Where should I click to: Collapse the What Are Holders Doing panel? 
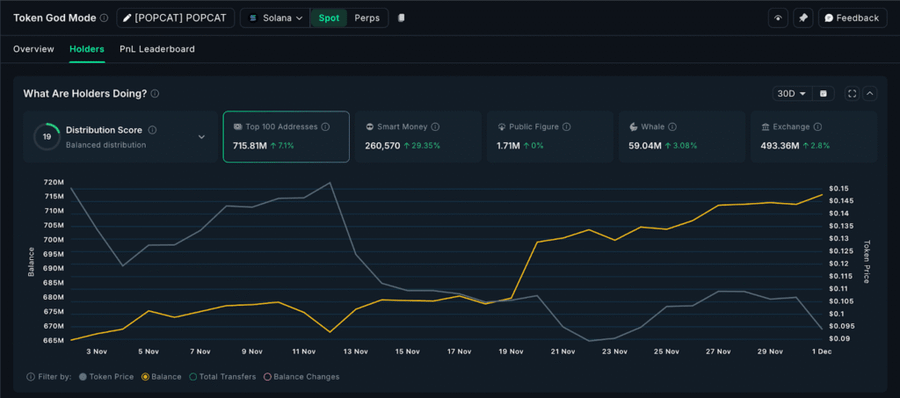(870, 93)
